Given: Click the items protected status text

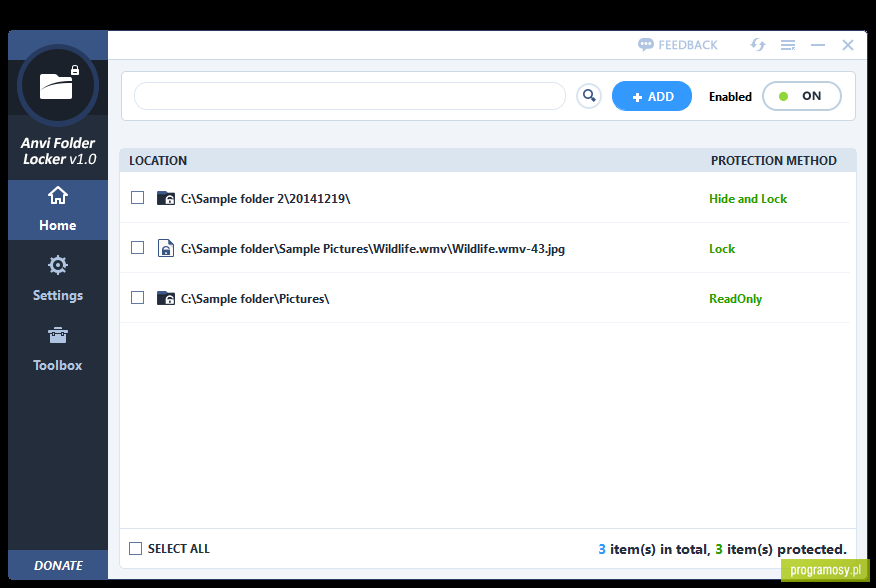Looking at the screenshot, I should 722,549.
